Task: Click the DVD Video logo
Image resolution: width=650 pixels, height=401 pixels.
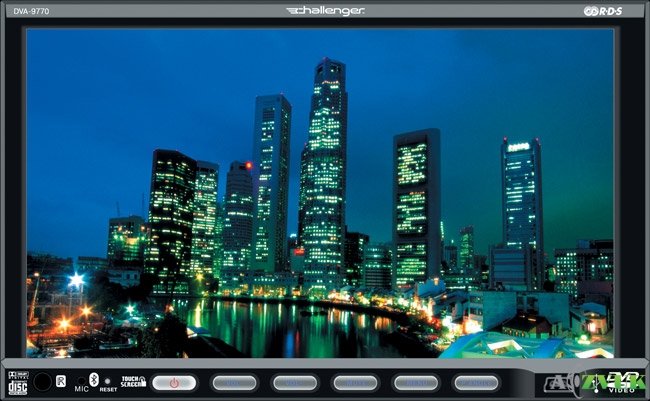Action: click(622, 382)
